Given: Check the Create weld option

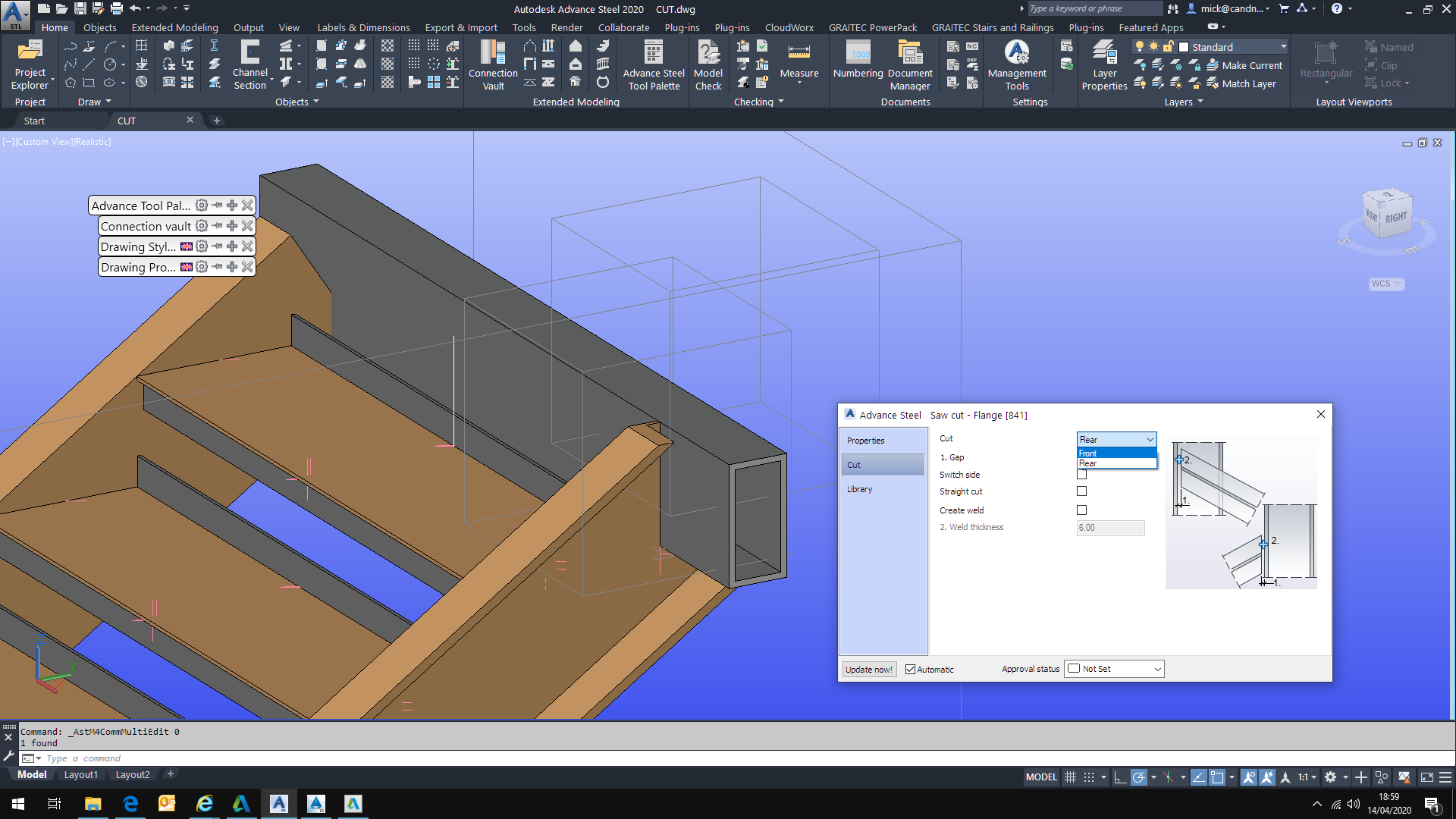Looking at the screenshot, I should (1081, 510).
